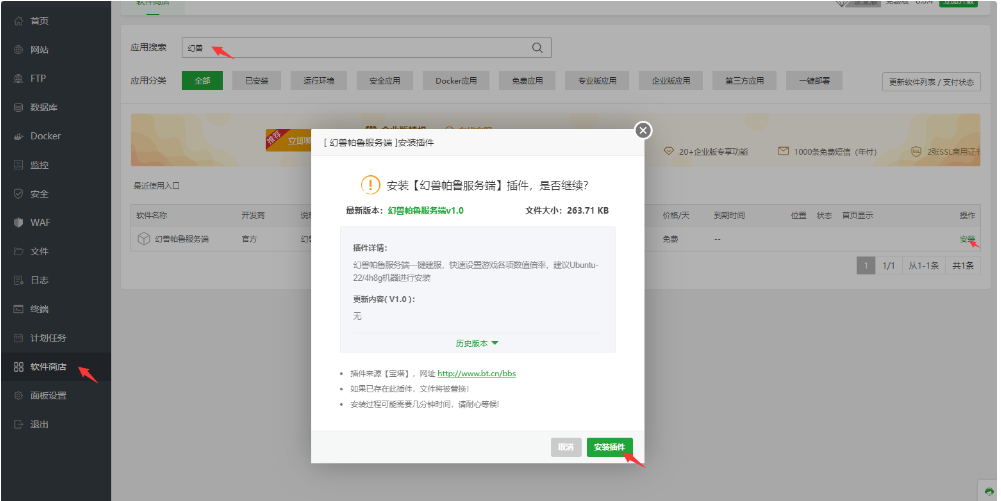The image size is (1001, 501).
Task: Click the 开发商 column header
Action: (x=253, y=216)
